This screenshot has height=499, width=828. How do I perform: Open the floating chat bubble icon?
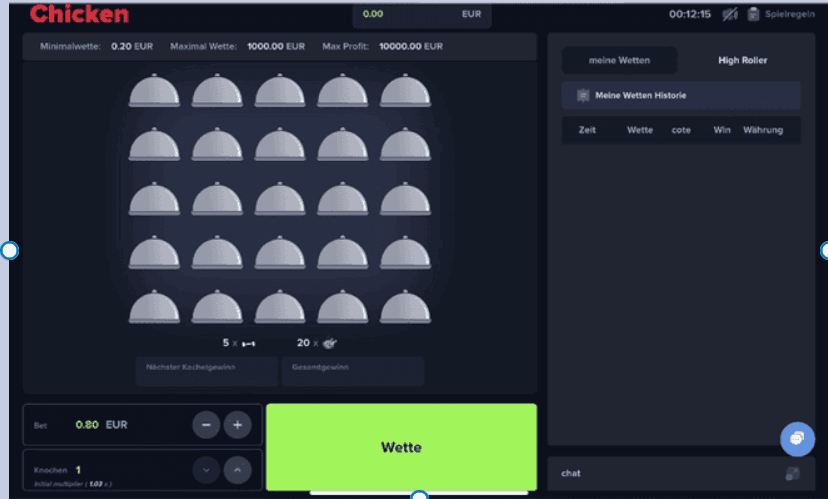797,439
